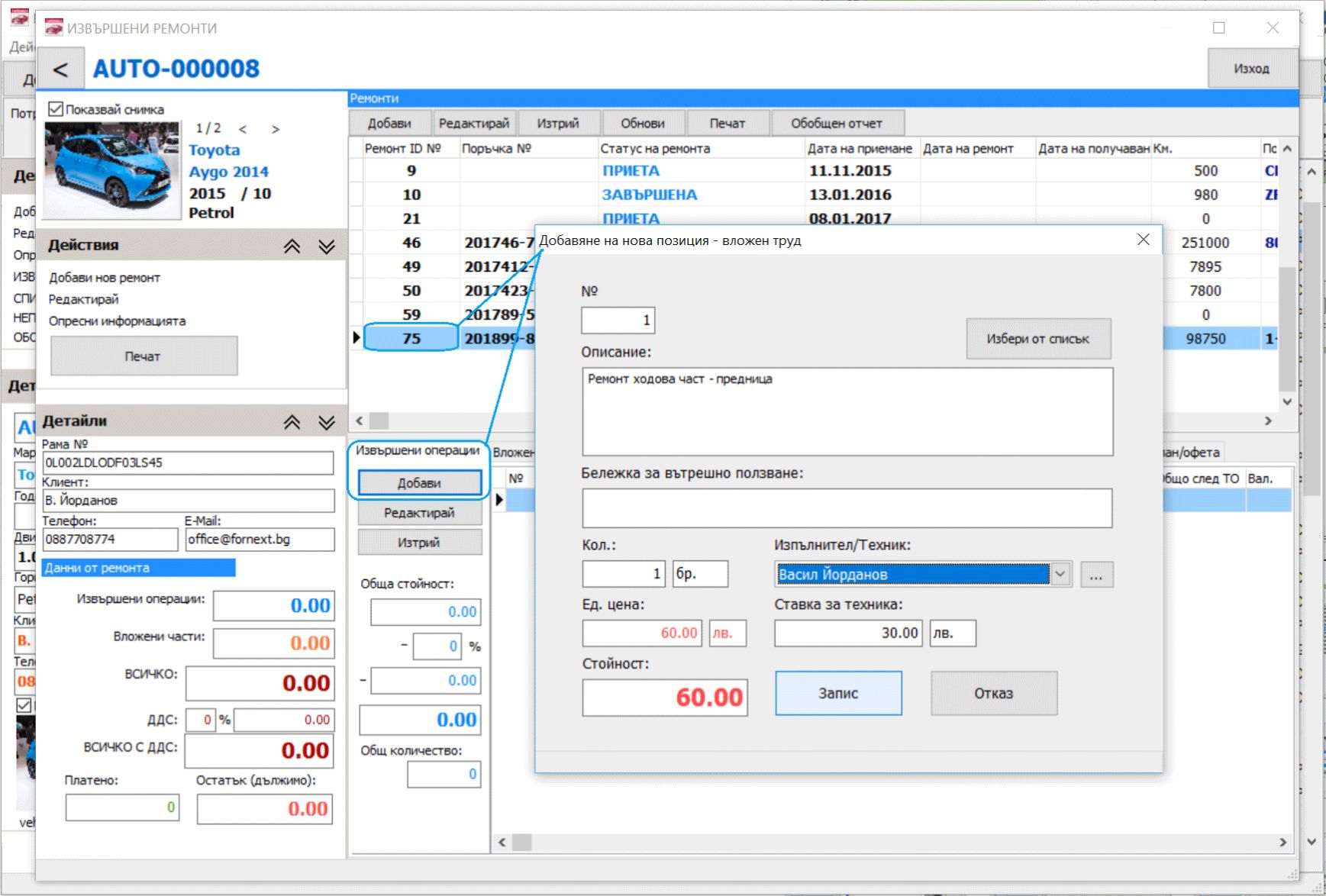This screenshot has width=1326, height=896.
Task: Show previous car photo with left arrow
Action: click(x=243, y=129)
